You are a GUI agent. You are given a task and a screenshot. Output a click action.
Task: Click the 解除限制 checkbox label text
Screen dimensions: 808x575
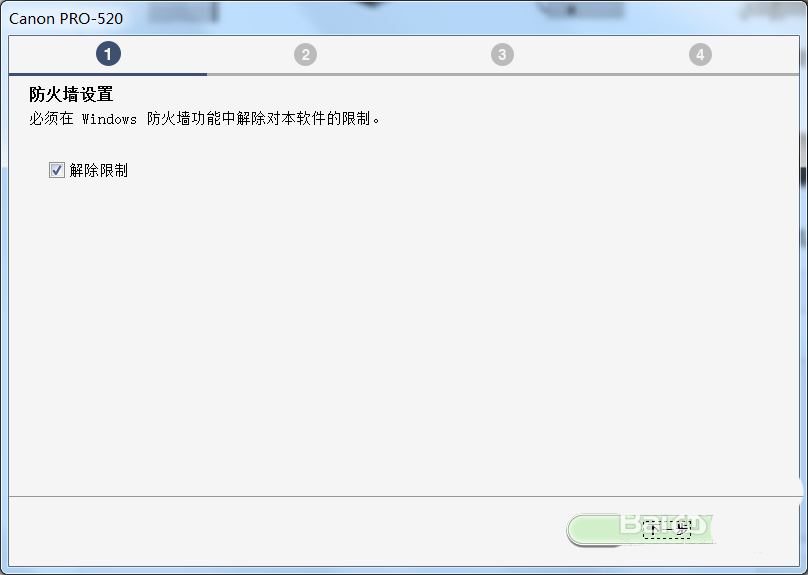[98, 170]
